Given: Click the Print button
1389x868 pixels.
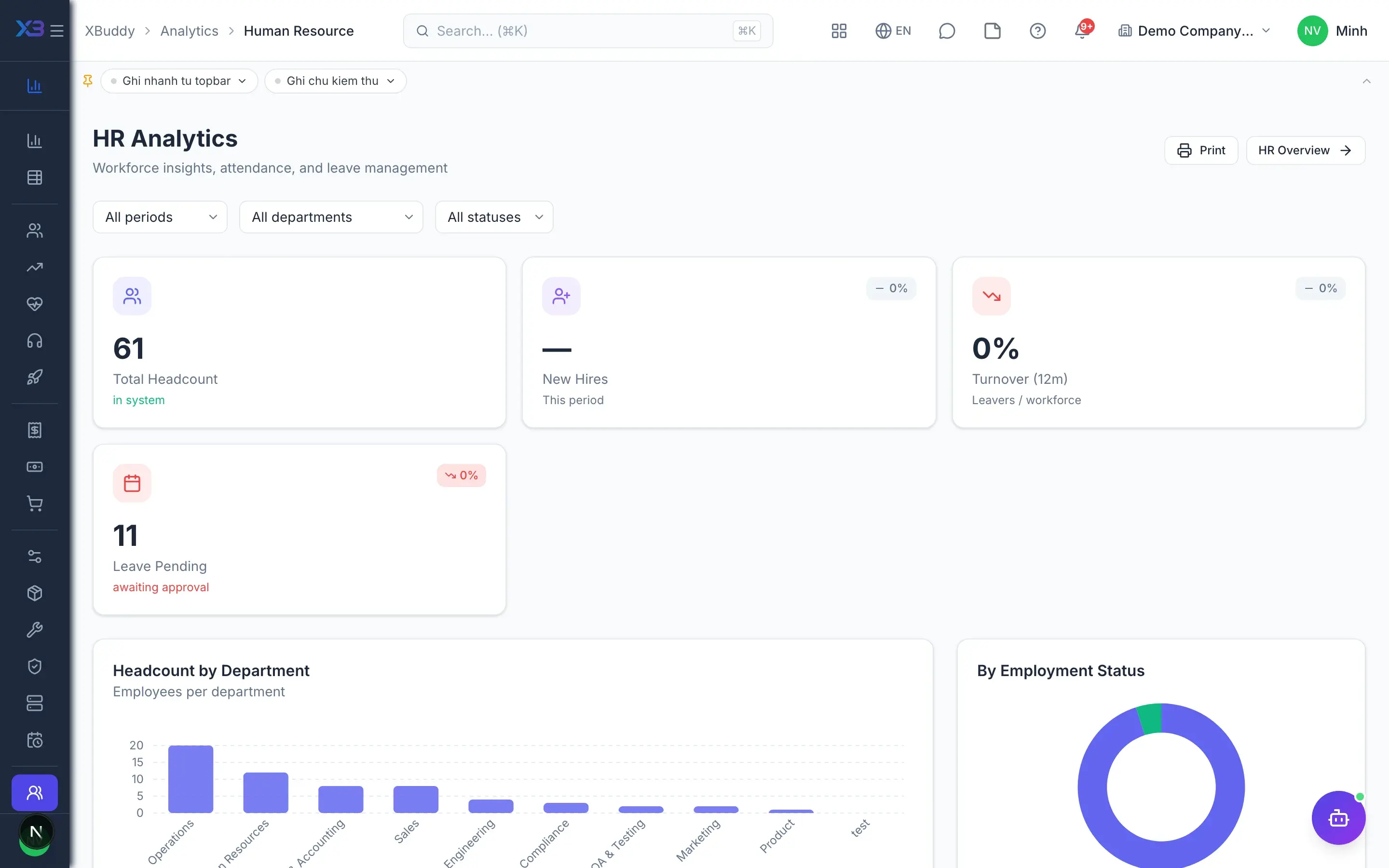Looking at the screenshot, I should (x=1201, y=150).
